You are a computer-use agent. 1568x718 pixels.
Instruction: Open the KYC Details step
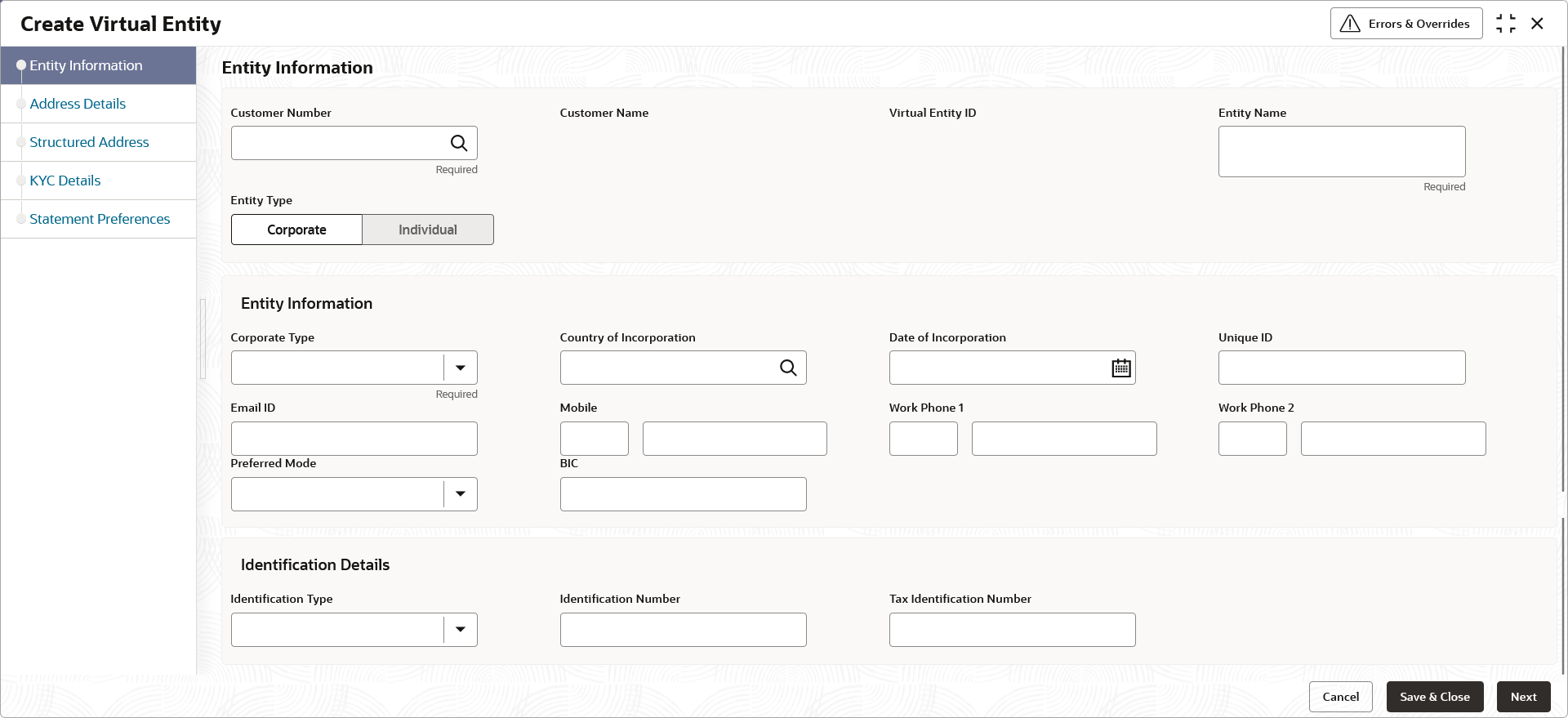65,181
